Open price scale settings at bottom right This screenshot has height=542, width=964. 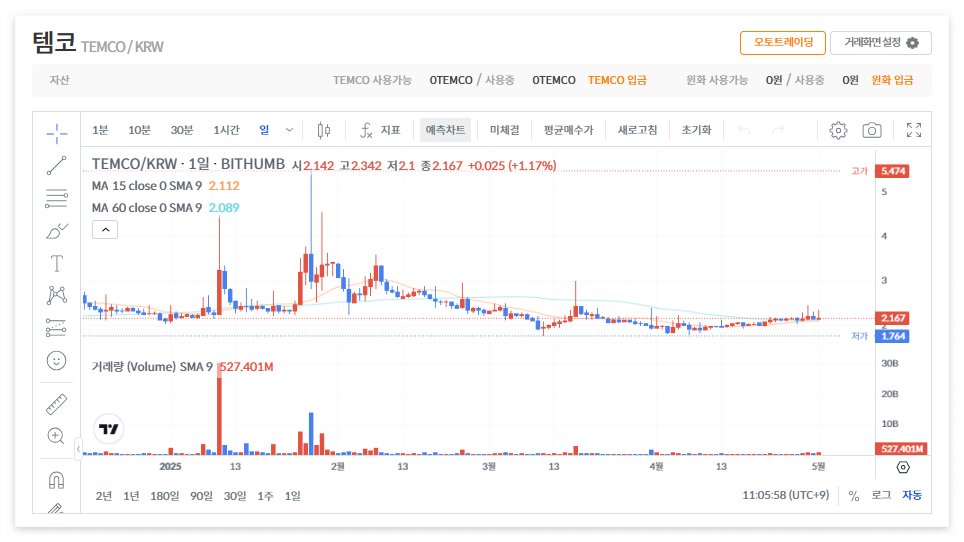tap(903, 468)
